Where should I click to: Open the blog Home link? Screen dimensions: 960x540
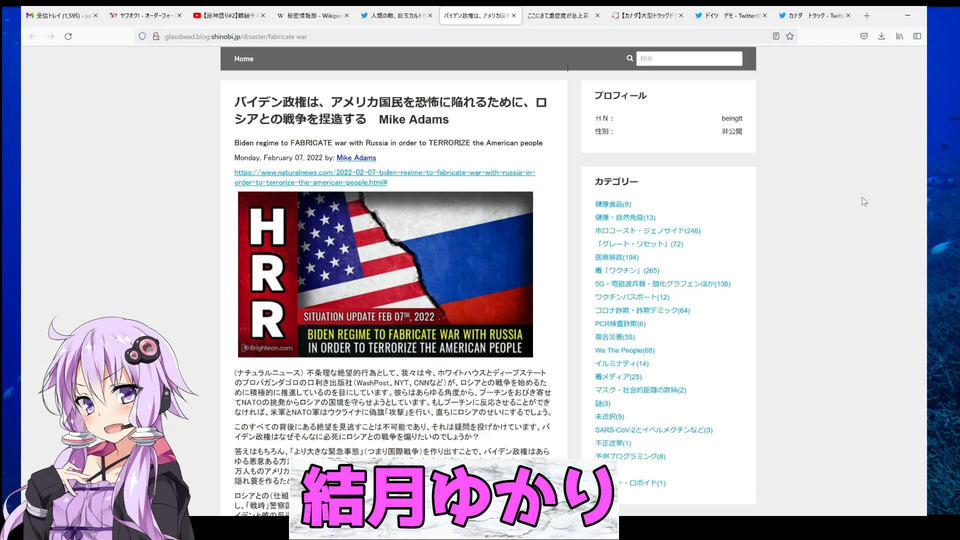coord(244,59)
